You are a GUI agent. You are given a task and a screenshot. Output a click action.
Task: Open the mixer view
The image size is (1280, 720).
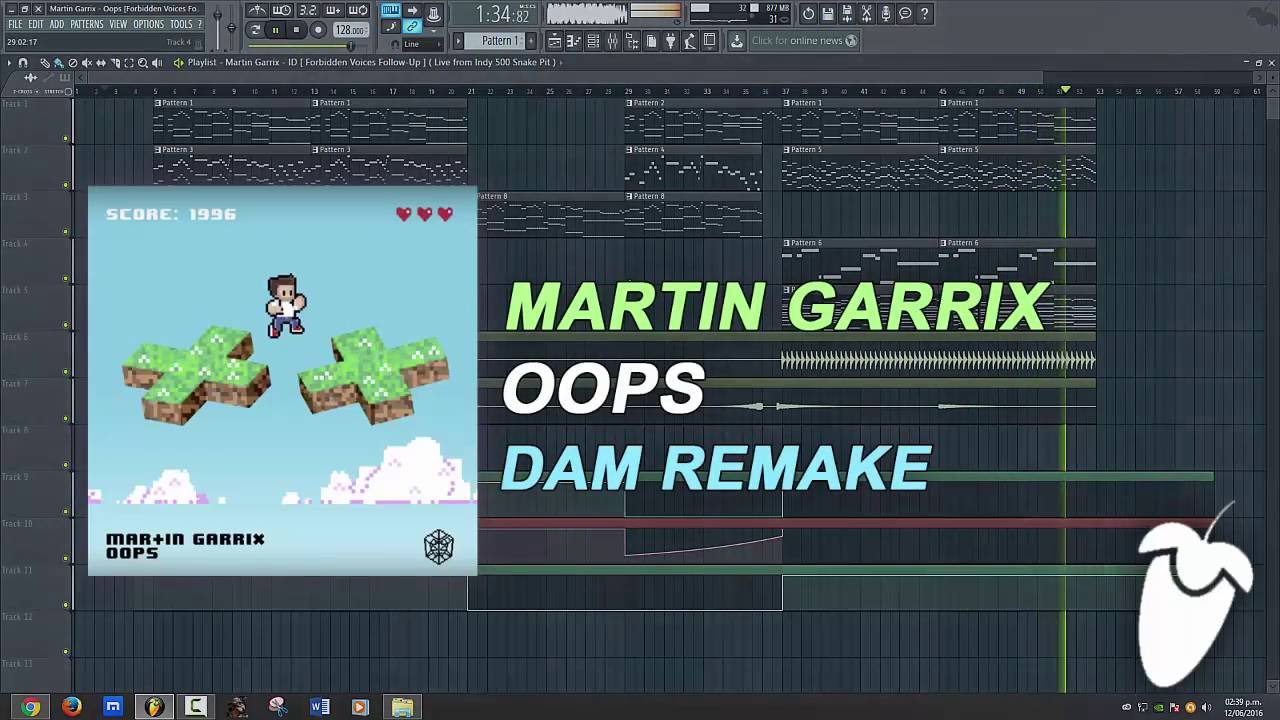coord(612,41)
